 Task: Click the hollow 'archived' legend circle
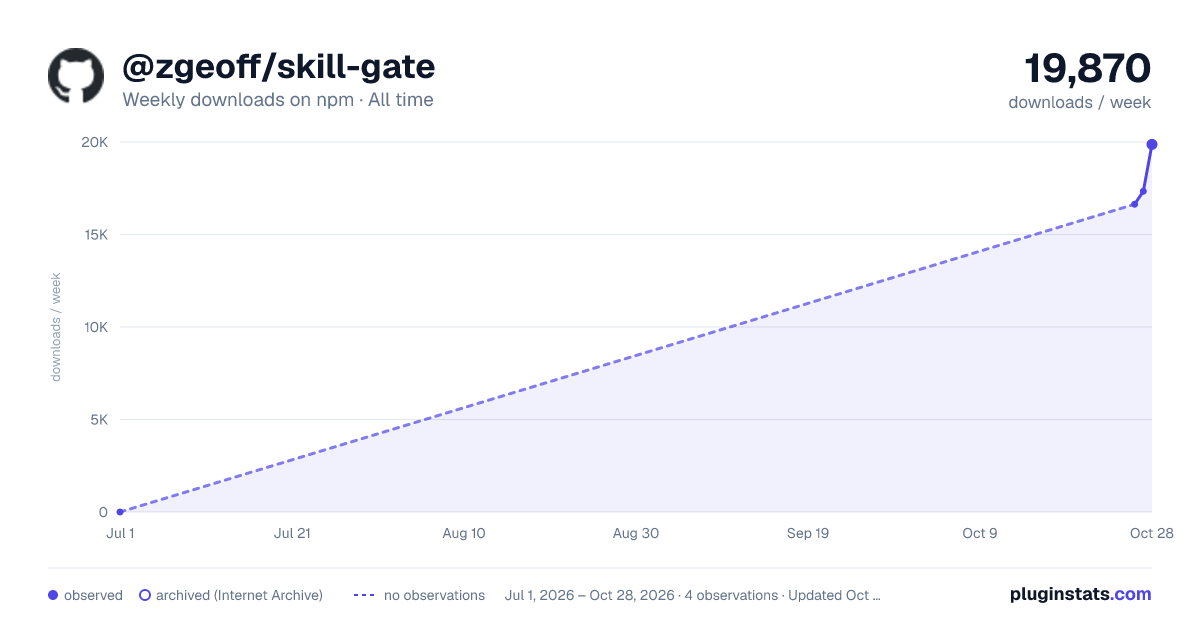click(x=144, y=595)
